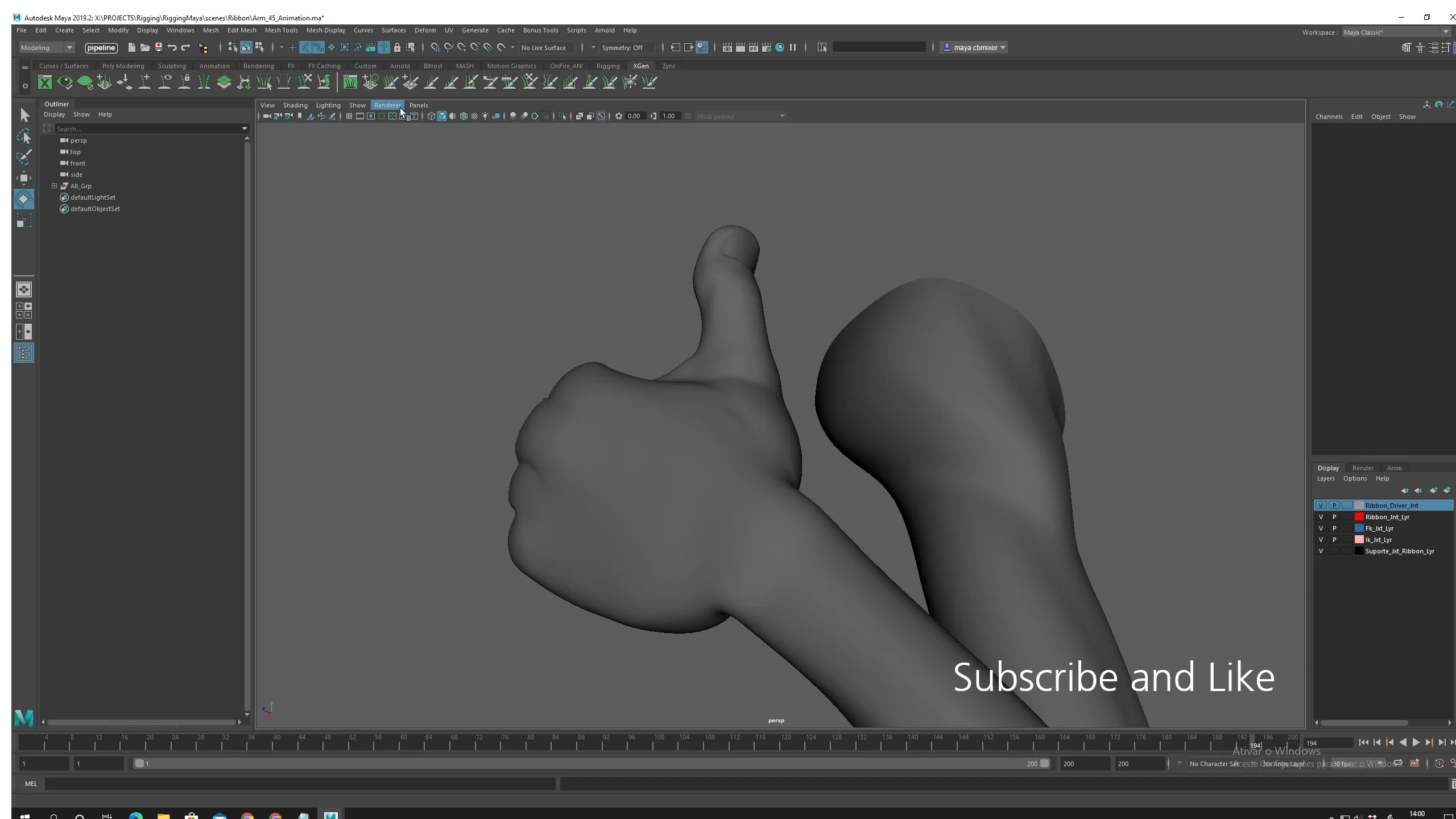Toggle the outliner layout button
The image size is (1456, 819).
coord(24,353)
